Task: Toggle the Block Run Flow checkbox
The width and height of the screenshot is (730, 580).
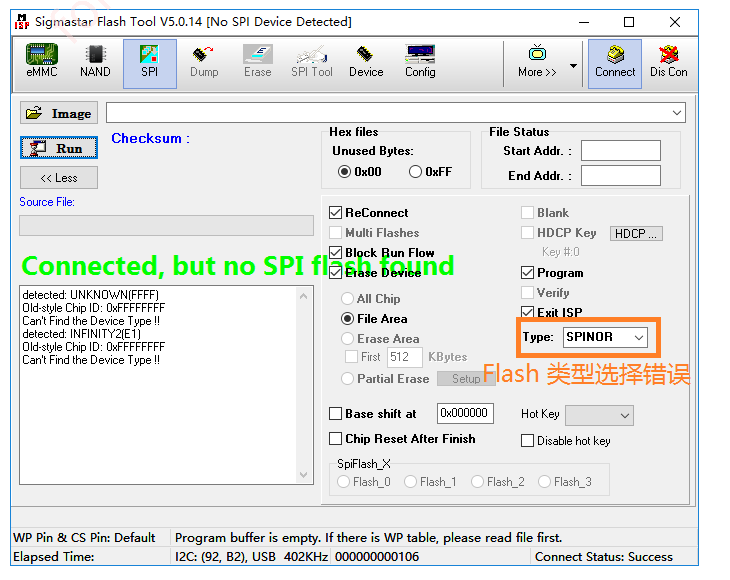Action: click(x=336, y=253)
